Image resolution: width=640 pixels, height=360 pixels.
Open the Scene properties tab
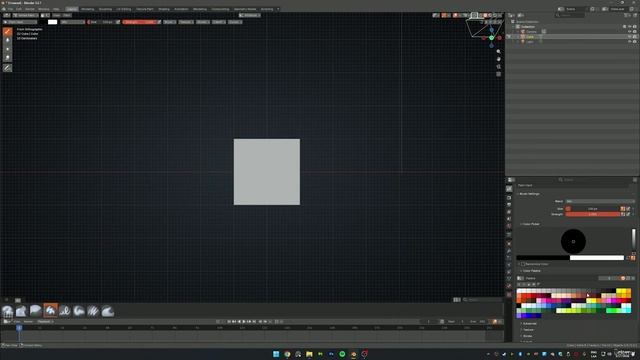(x=509, y=219)
